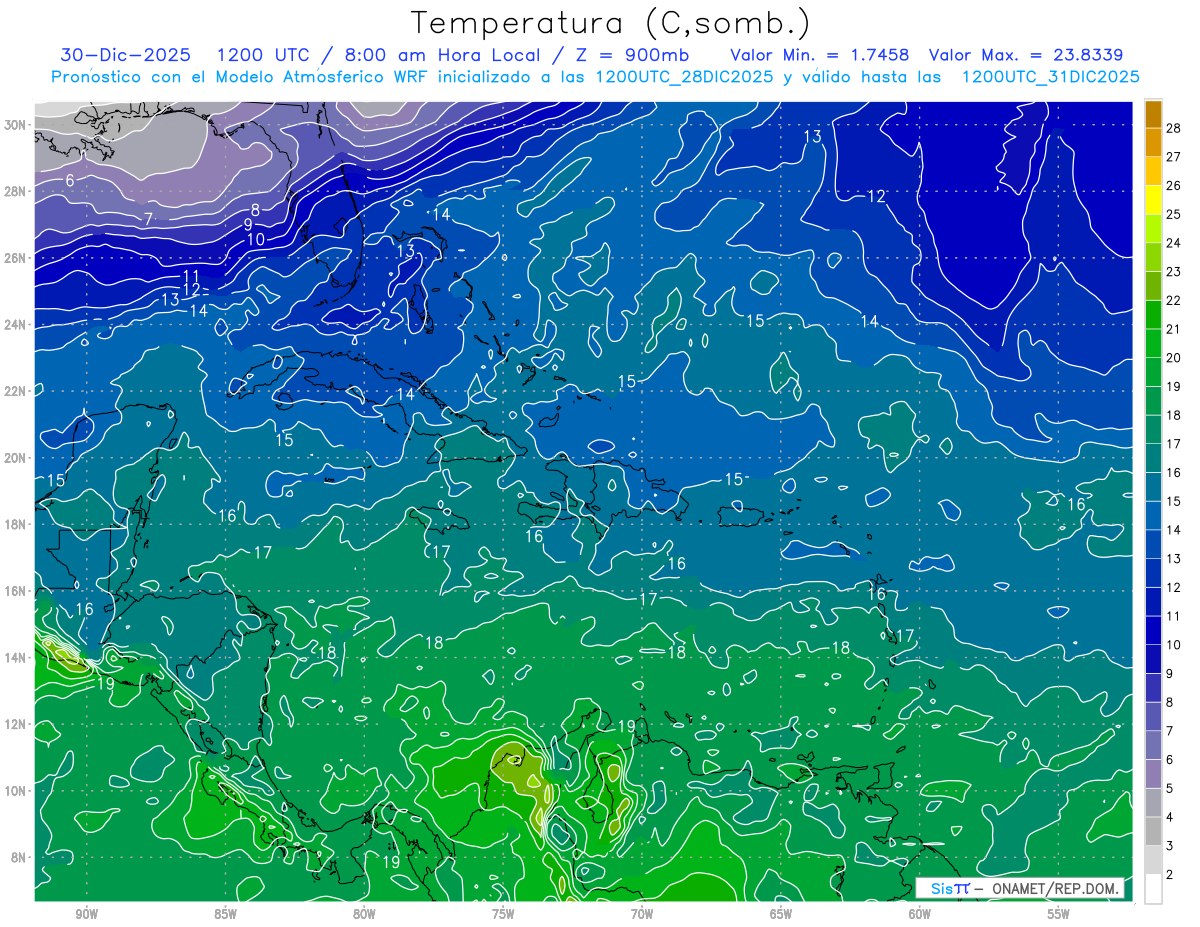1200x927 pixels.
Task: Click the '1200UTC_28DIC2025' initialization time
Action: tap(684, 77)
